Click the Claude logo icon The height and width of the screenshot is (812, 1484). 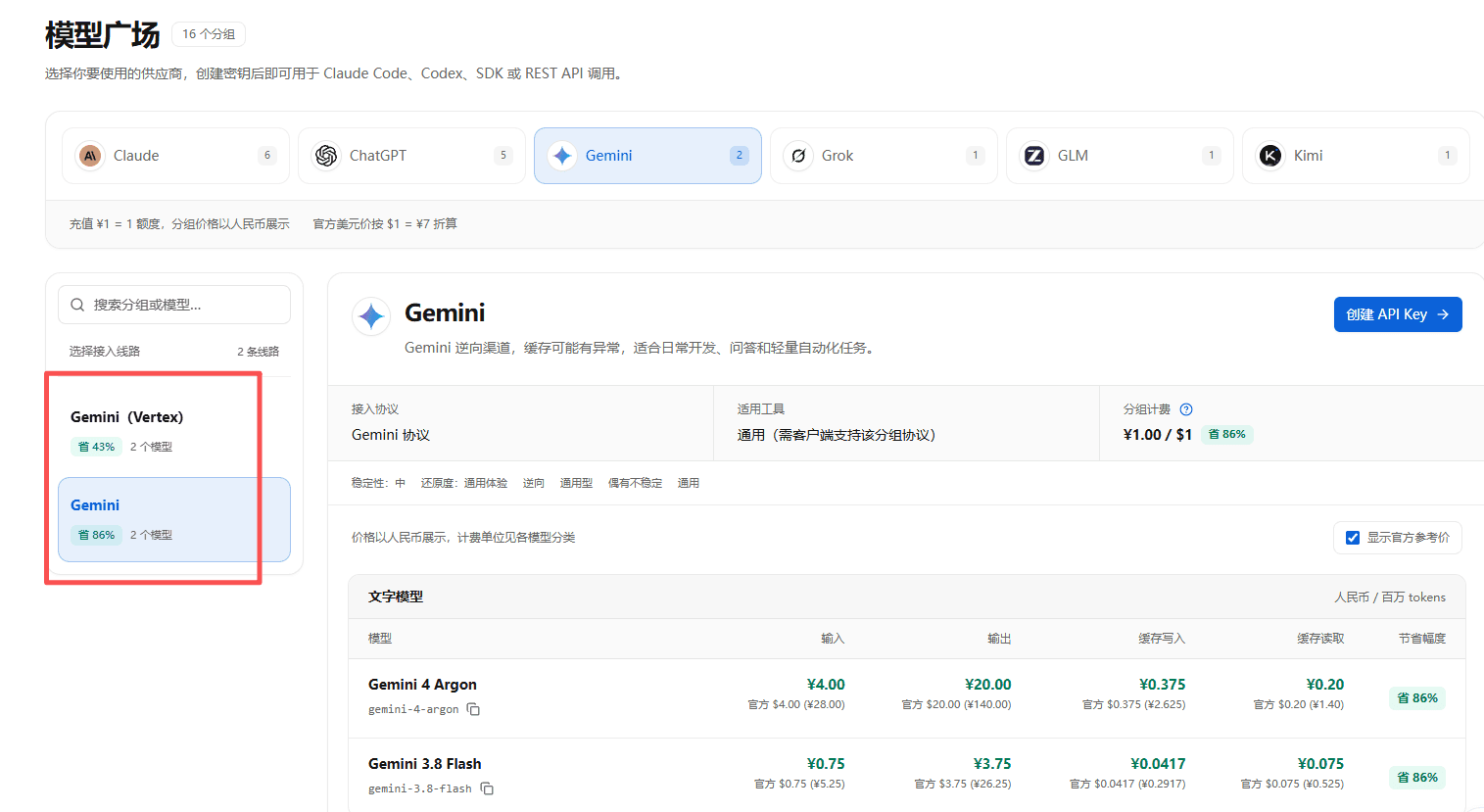[90, 156]
